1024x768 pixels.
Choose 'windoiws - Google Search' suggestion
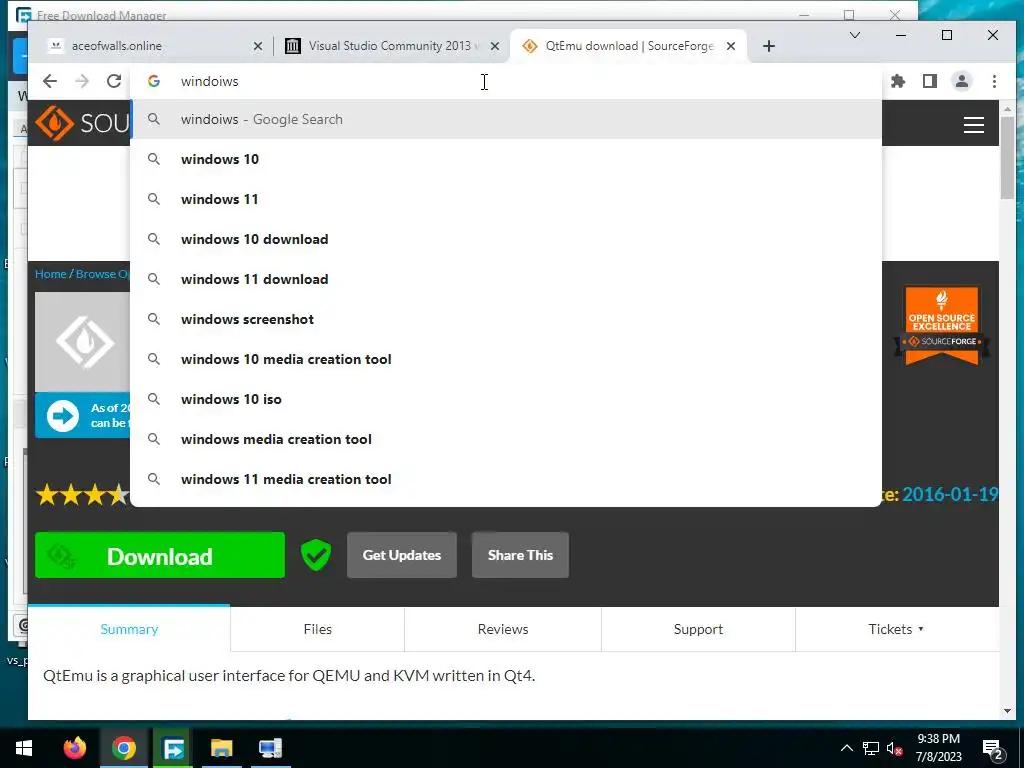point(506,120)
